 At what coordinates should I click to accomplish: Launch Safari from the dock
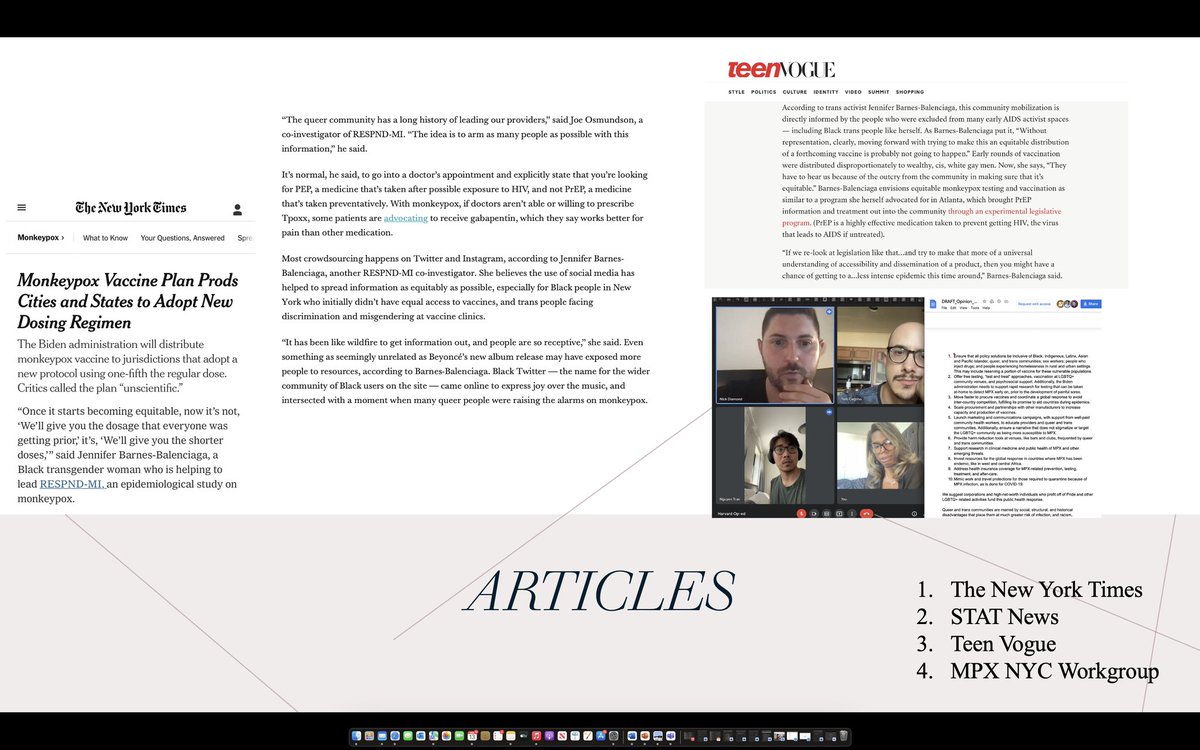point(395,736)
